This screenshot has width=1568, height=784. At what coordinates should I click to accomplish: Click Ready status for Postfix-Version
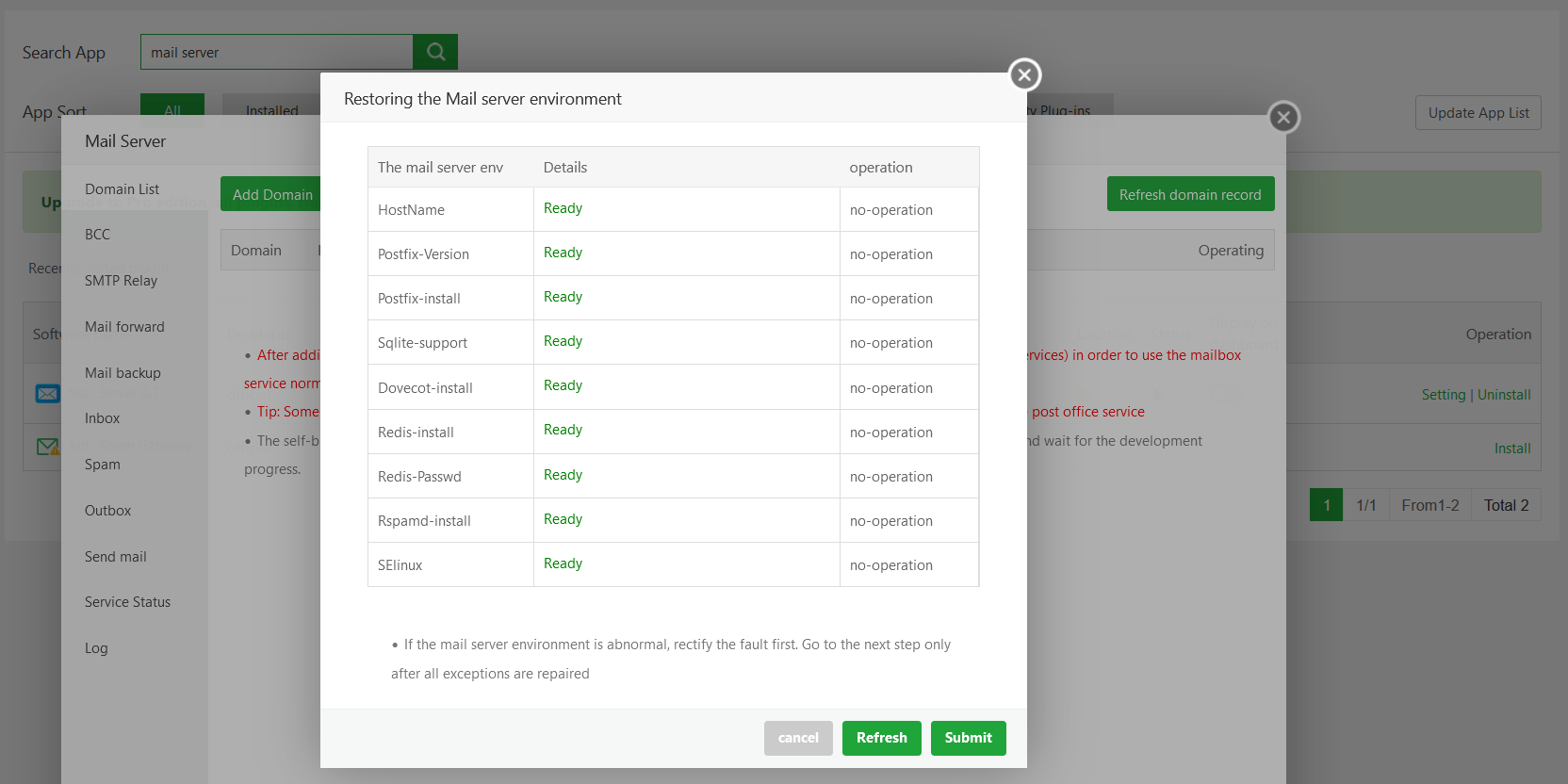563,253
